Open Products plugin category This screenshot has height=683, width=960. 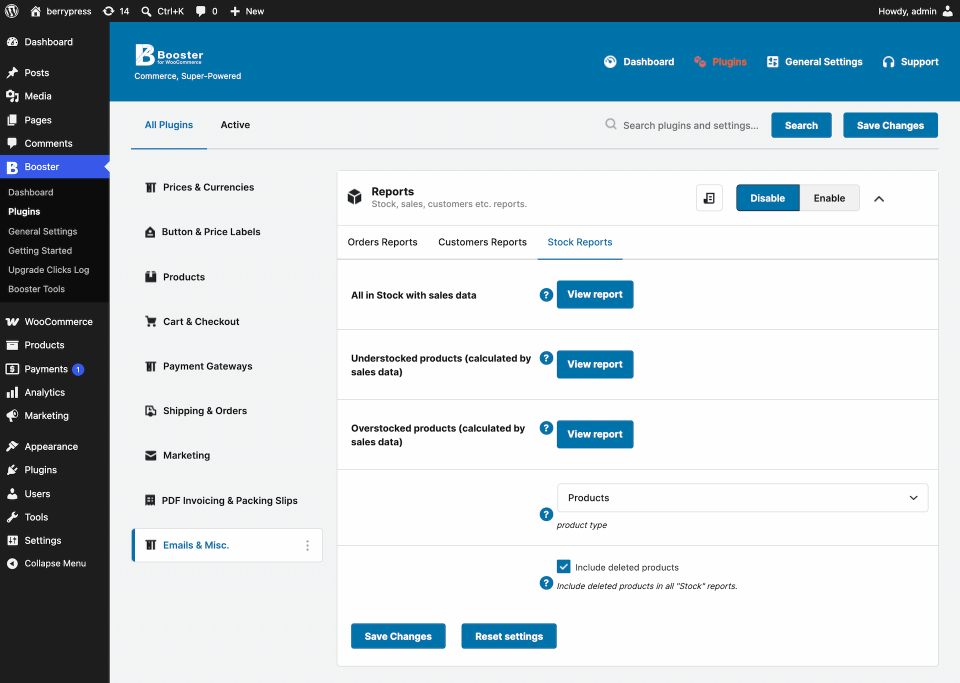(x=227, y=277)
